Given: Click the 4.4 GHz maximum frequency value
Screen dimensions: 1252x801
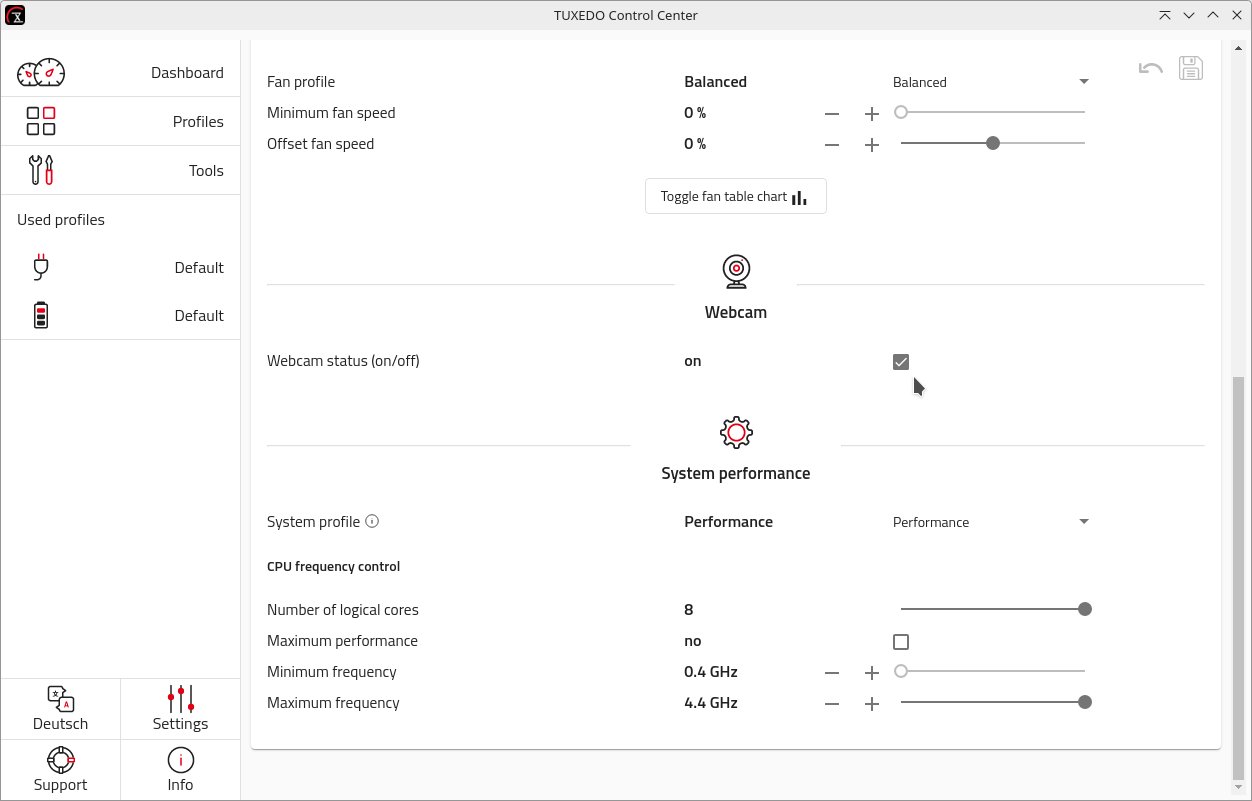Looking at the screenshot, I should (711, 703).
